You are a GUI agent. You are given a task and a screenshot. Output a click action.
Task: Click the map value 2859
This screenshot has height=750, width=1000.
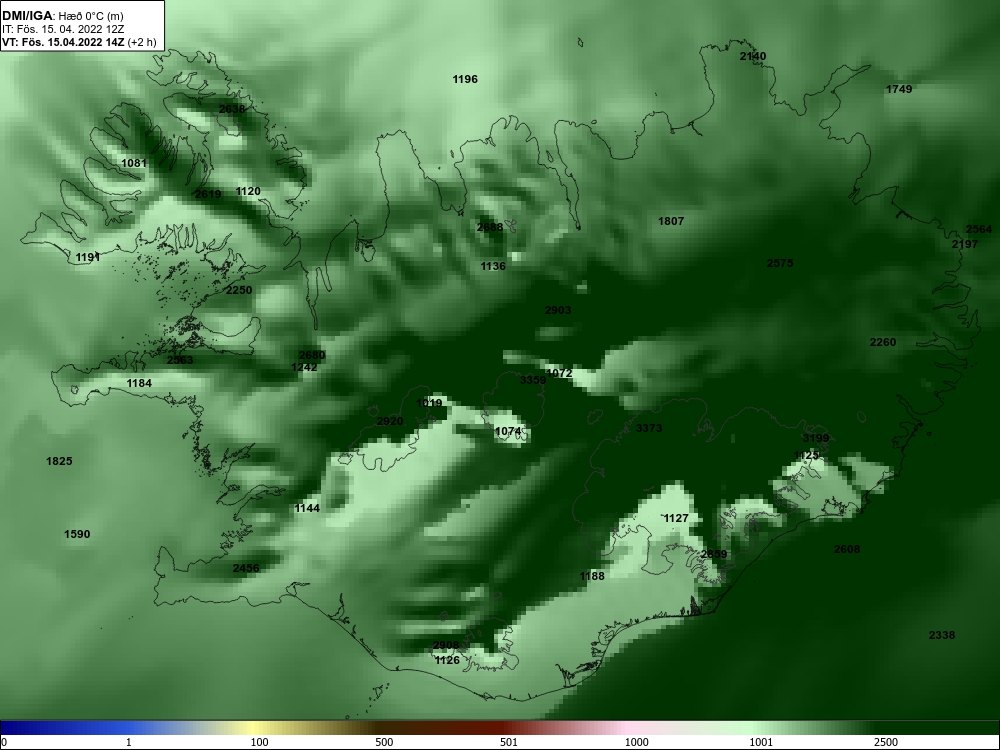(x=714, y=554)
